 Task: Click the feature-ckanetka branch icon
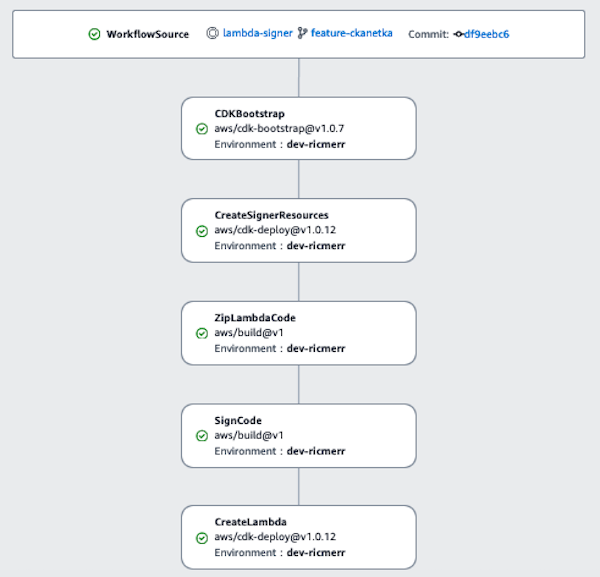tap(302, 34)
